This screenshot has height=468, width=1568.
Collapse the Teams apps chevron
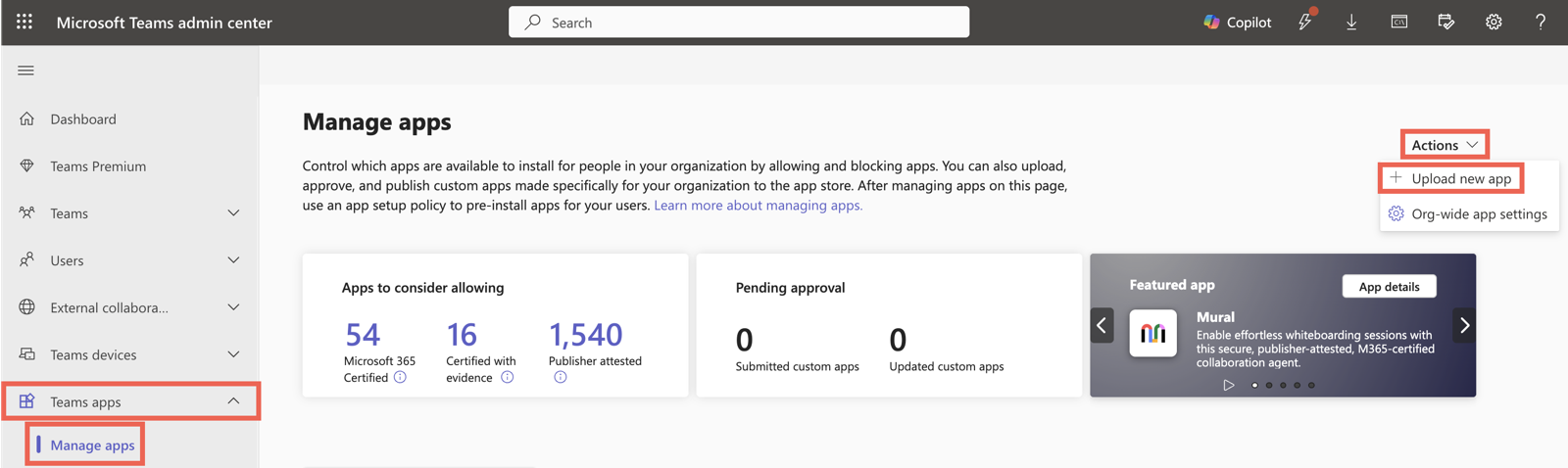point(233,400)
